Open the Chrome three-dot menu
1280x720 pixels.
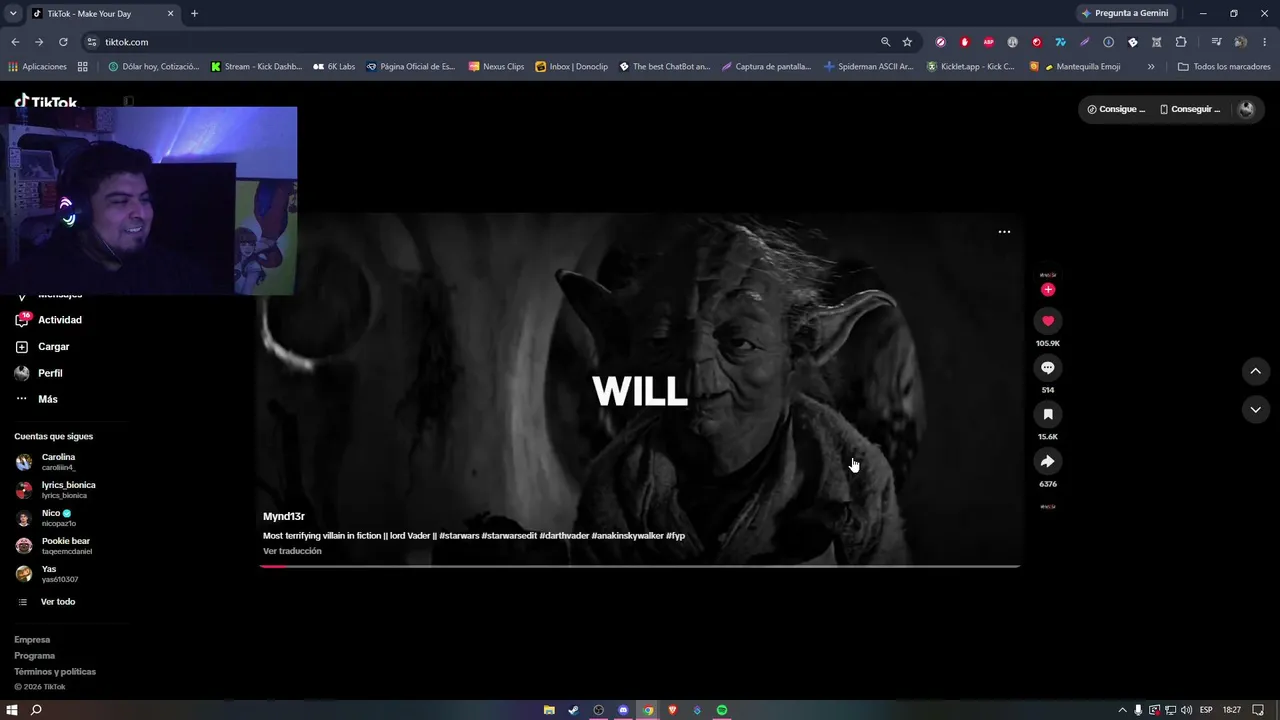(x=1264, y=42)
